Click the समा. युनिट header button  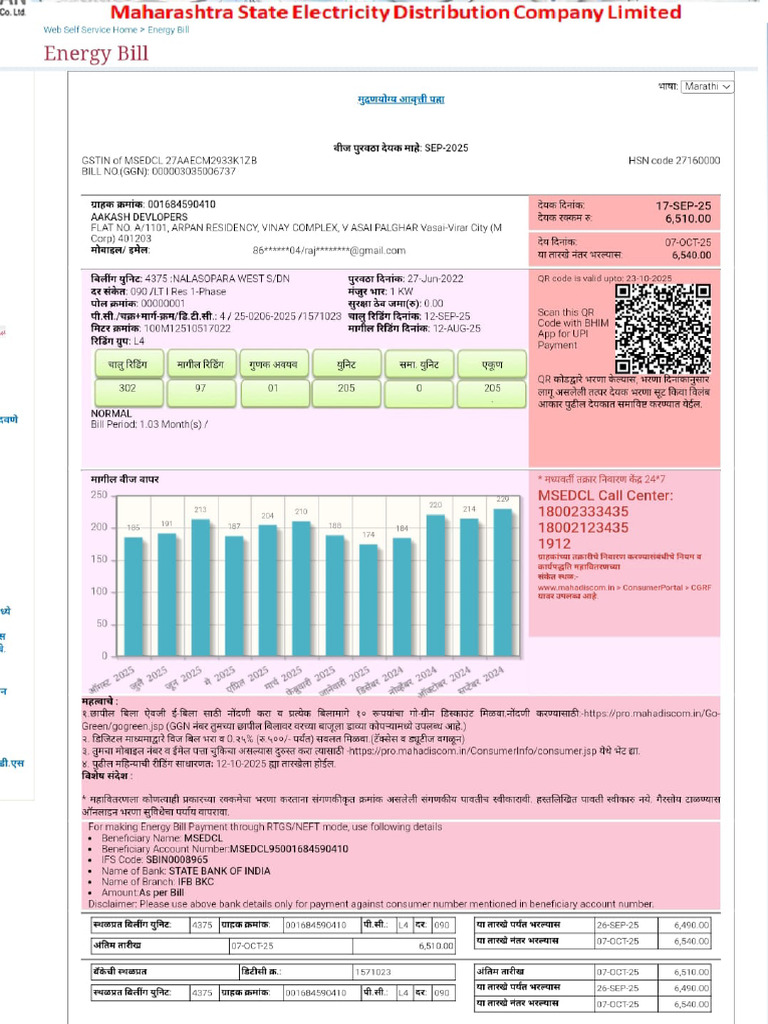click(x=419, y=364)
